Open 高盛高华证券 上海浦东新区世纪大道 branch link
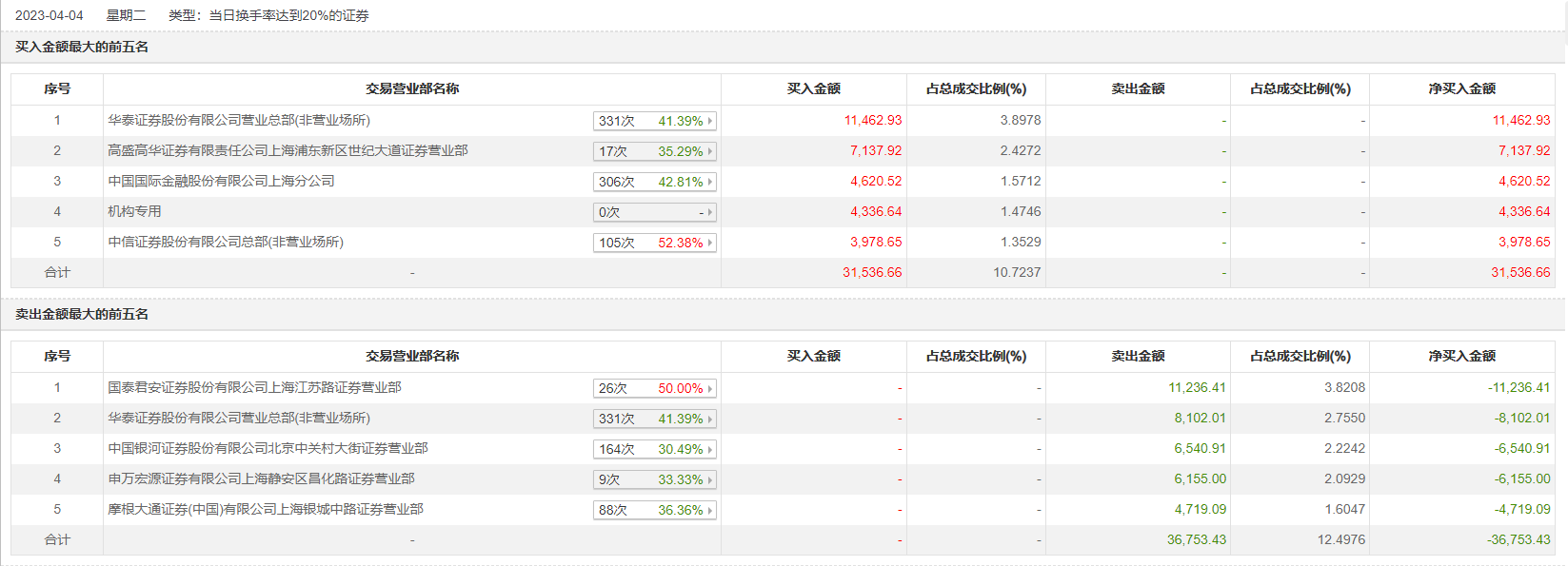The height and width of the screenshot is (566, 1568). pos(288,151)
